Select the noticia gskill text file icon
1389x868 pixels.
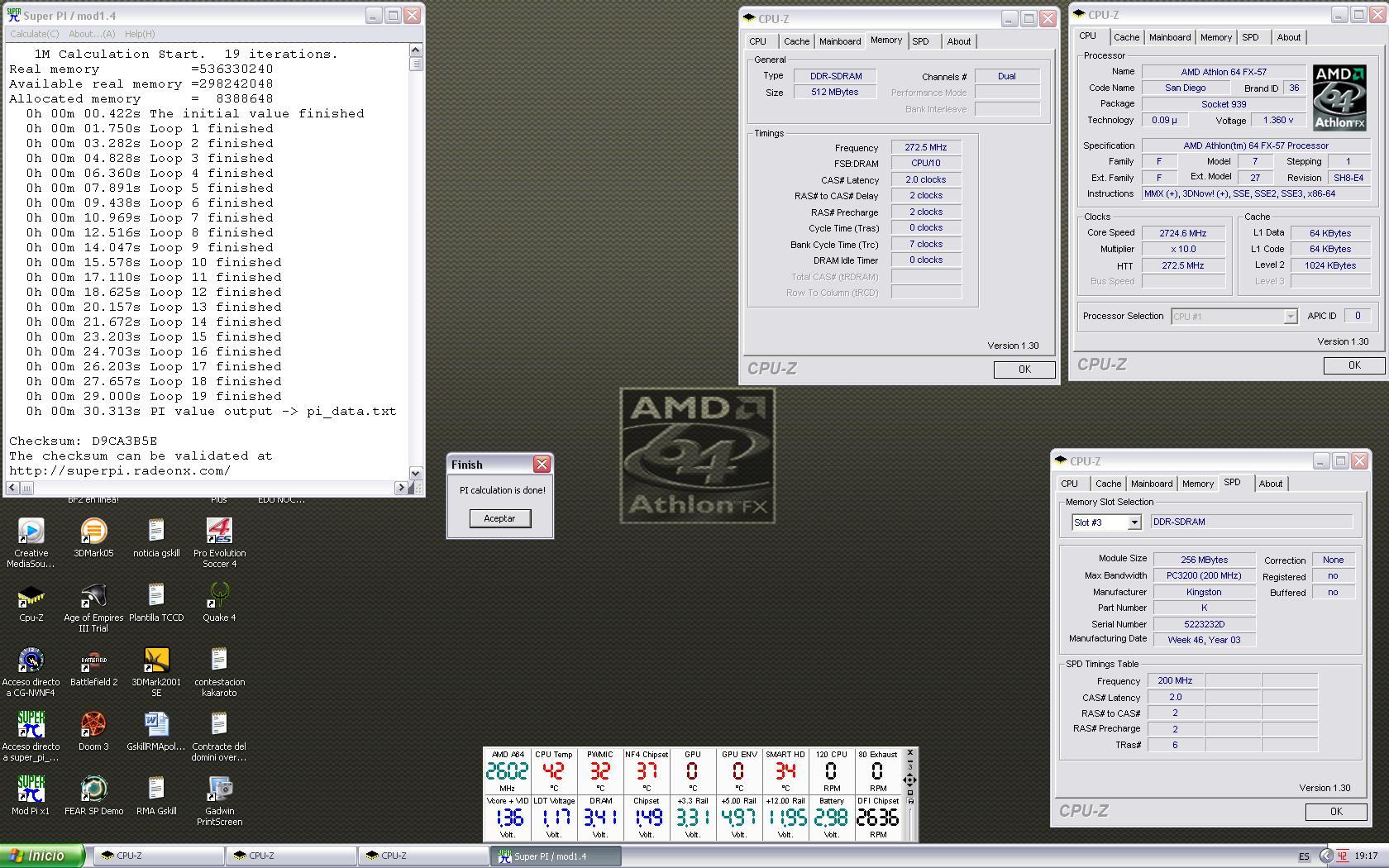pyautogui.click(x=156, y=537)
